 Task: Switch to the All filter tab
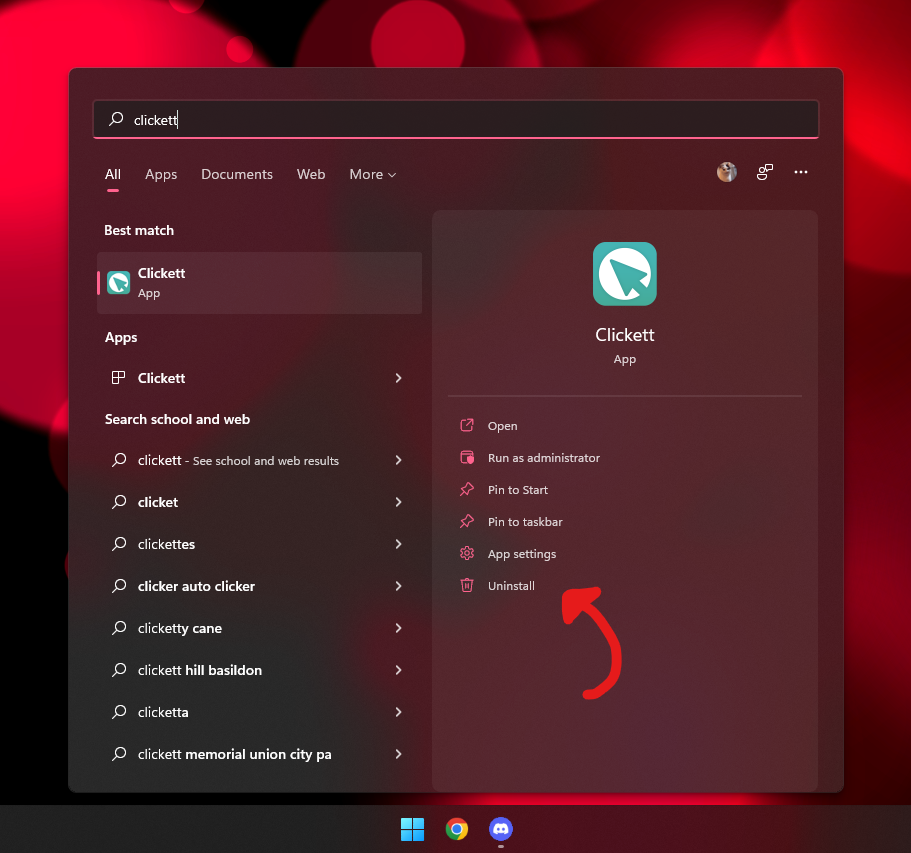113,174
